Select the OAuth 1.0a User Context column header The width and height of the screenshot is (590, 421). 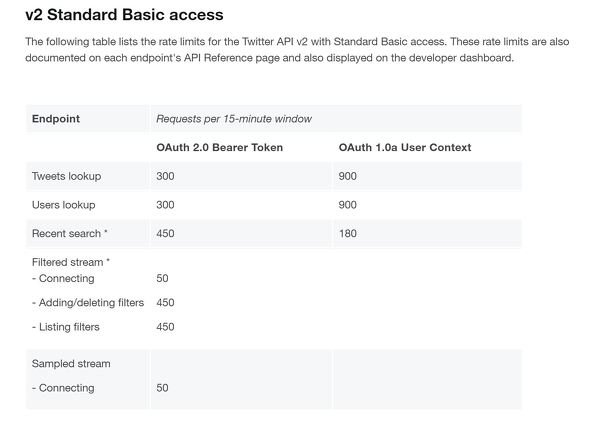pyautogui.click(x=404, y=147)
